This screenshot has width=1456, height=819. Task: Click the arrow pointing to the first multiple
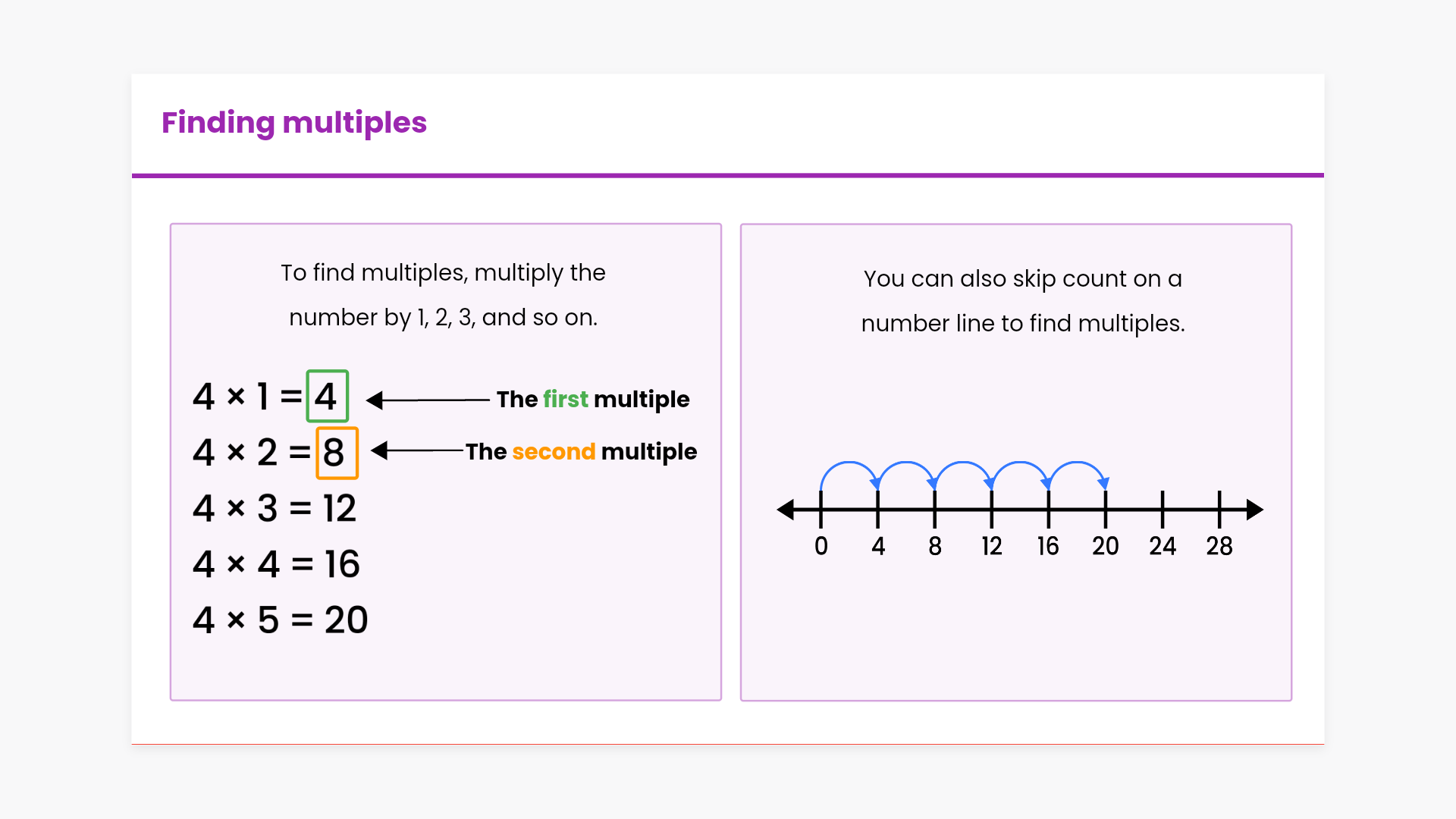(428, 400)
